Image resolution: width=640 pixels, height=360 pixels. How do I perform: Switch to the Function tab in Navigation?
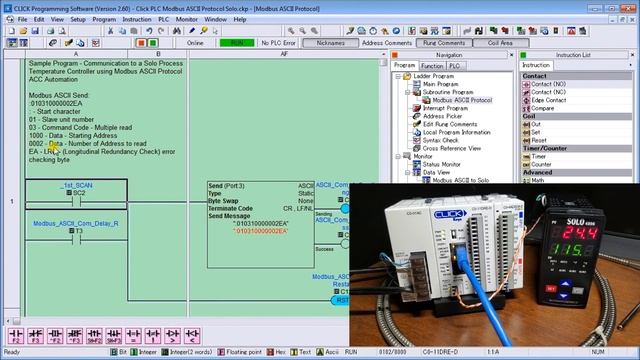[x=432, y=66]
